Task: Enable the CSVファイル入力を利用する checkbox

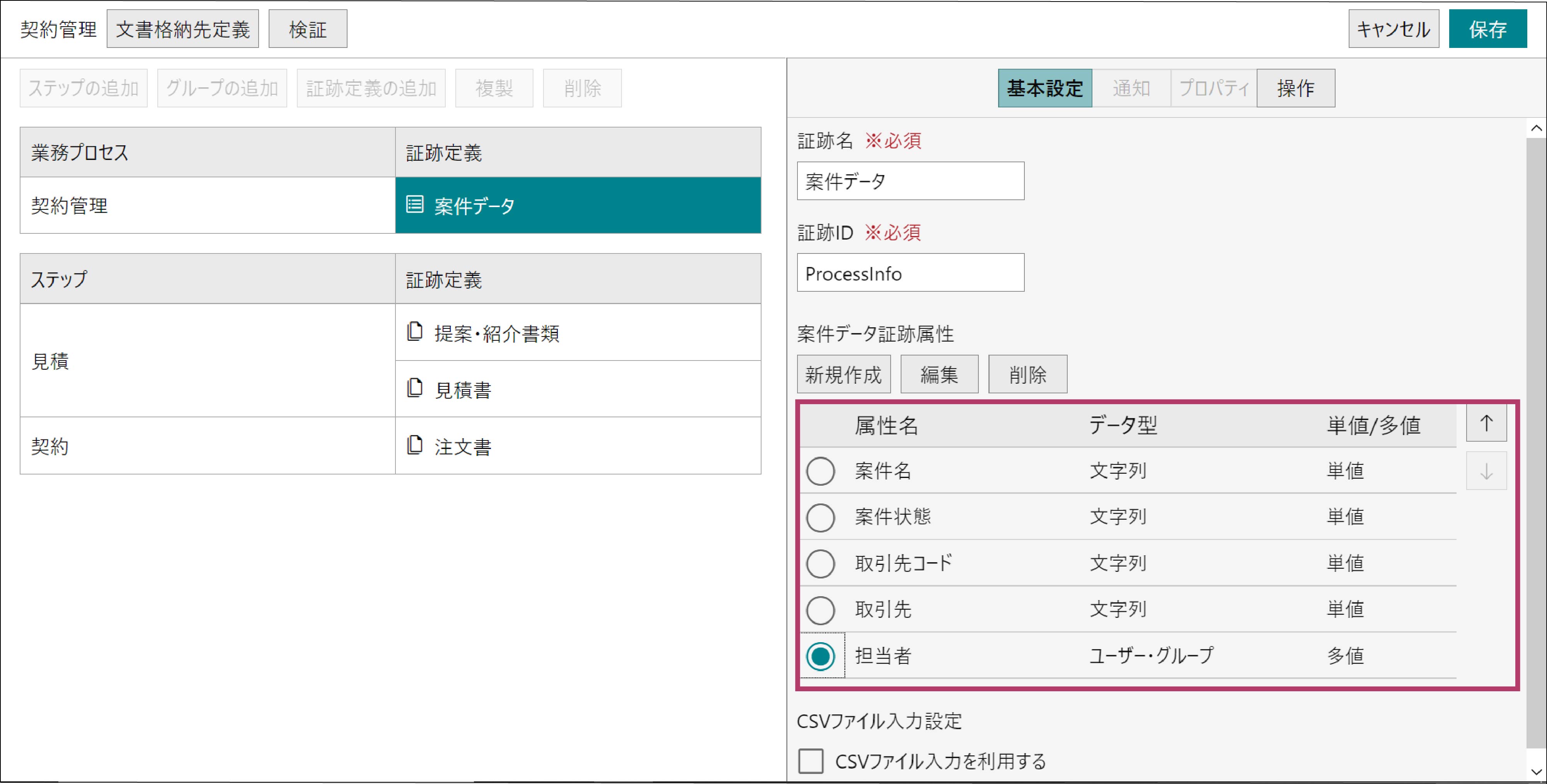Action: 810,761
